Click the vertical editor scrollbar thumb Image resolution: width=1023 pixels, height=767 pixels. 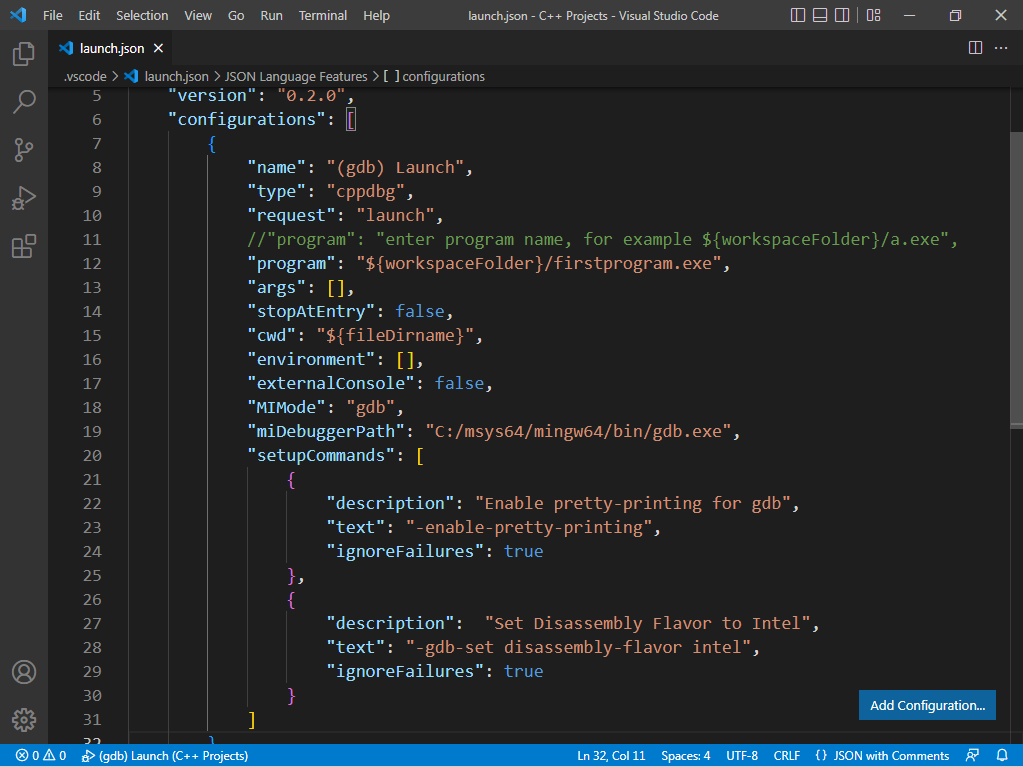pyautogui.click(x=1016, y=279)
